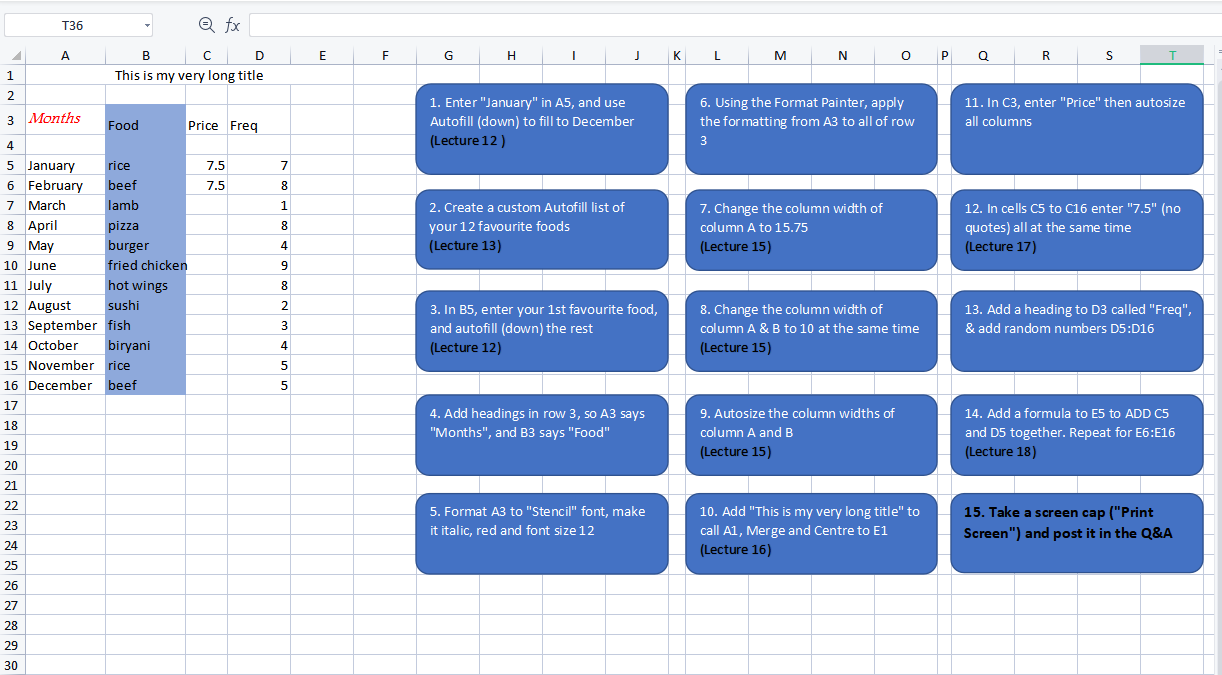Select column A header
Image resolution: width=1222 pixels, height=675 pixels.
[65, 55]
